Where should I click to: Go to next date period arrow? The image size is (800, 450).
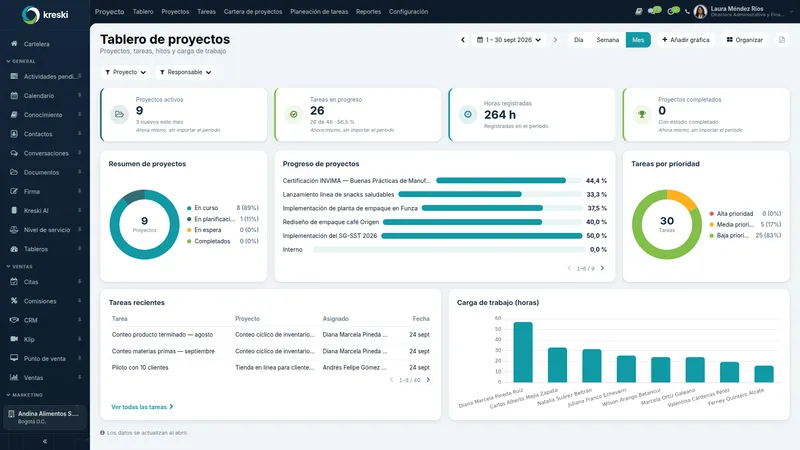[555, 40]
